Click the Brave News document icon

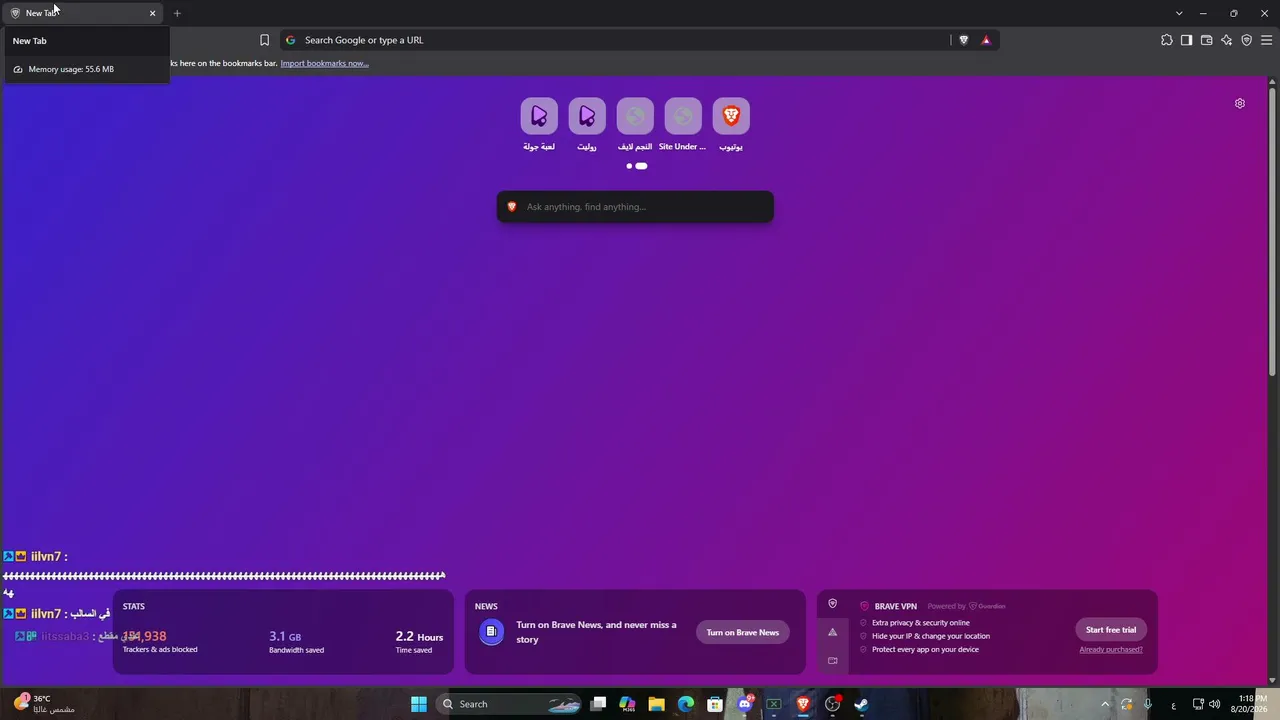click(491, 631)
